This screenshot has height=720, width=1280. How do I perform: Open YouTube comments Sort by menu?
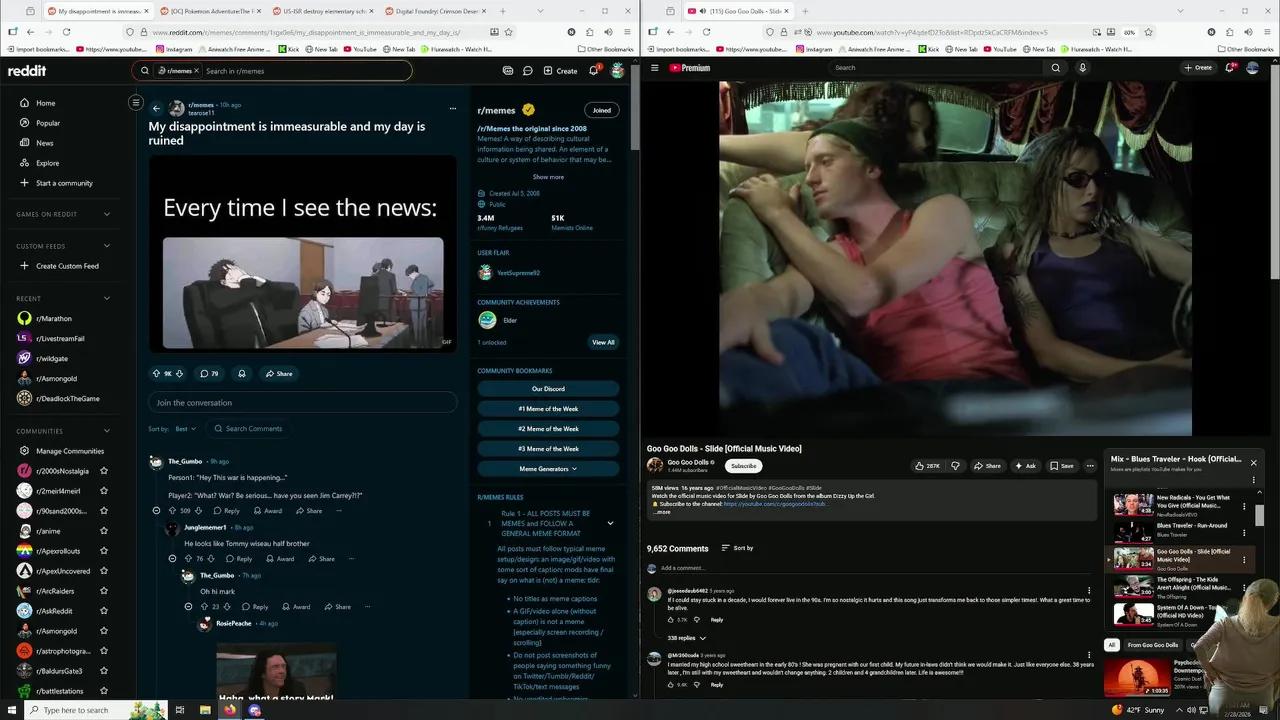[737, 548]
